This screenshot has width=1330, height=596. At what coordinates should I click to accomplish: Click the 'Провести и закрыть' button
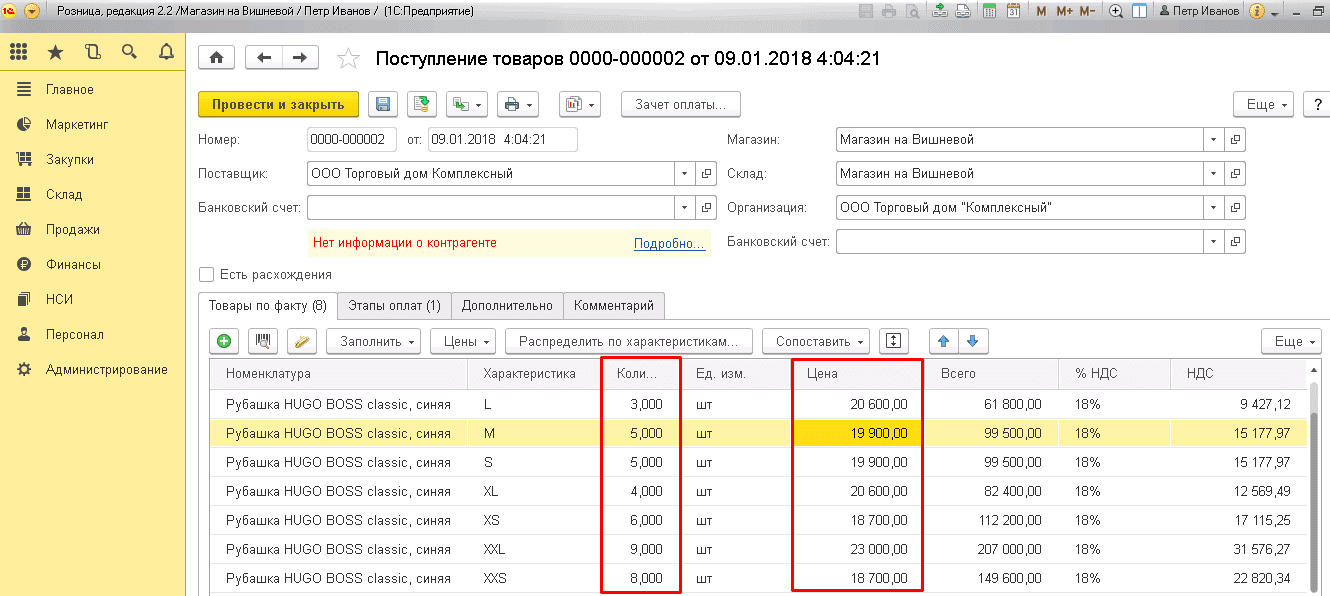pos(278,104)
